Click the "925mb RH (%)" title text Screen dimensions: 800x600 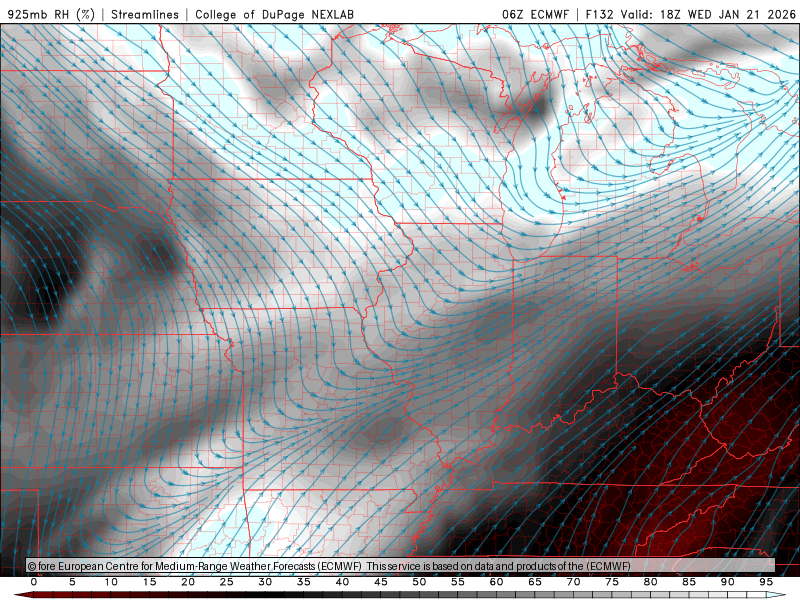(x=52, y=14)
